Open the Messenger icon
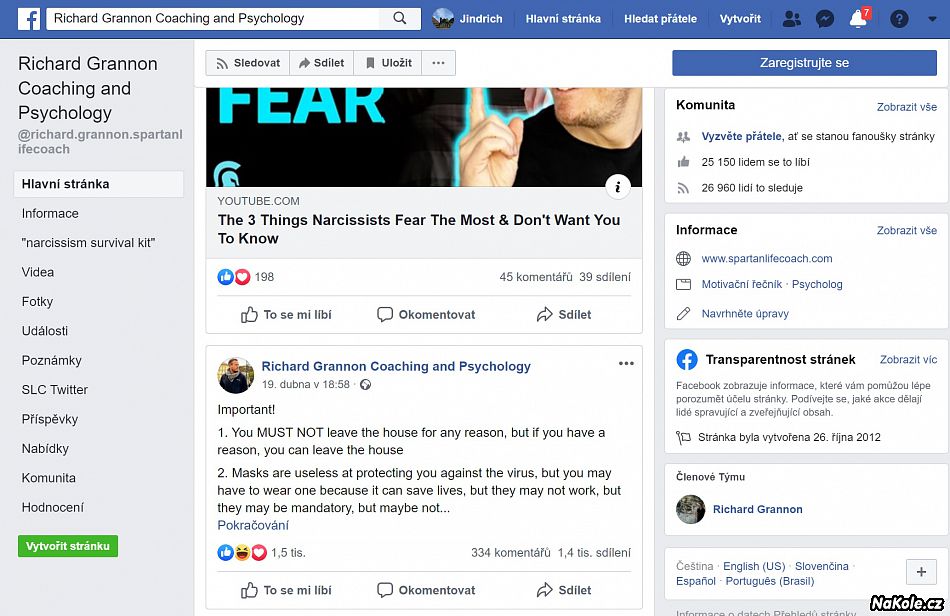 pos(825,19)
